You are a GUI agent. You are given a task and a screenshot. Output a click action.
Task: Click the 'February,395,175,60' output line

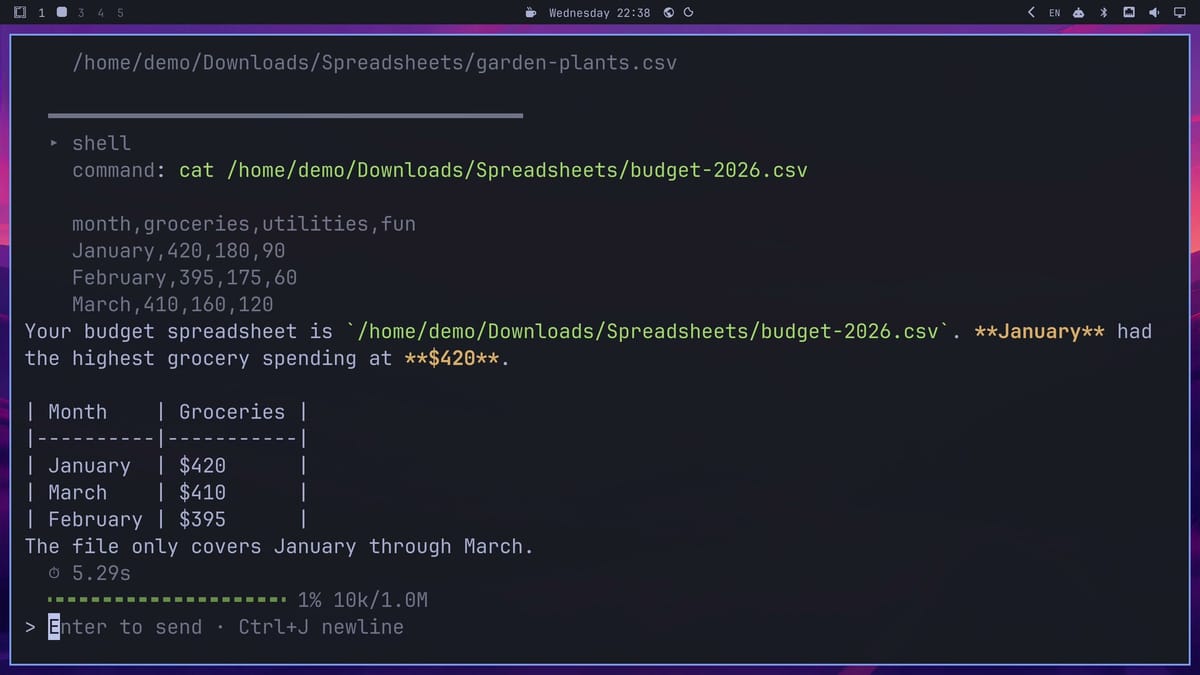tap(184, 278)
